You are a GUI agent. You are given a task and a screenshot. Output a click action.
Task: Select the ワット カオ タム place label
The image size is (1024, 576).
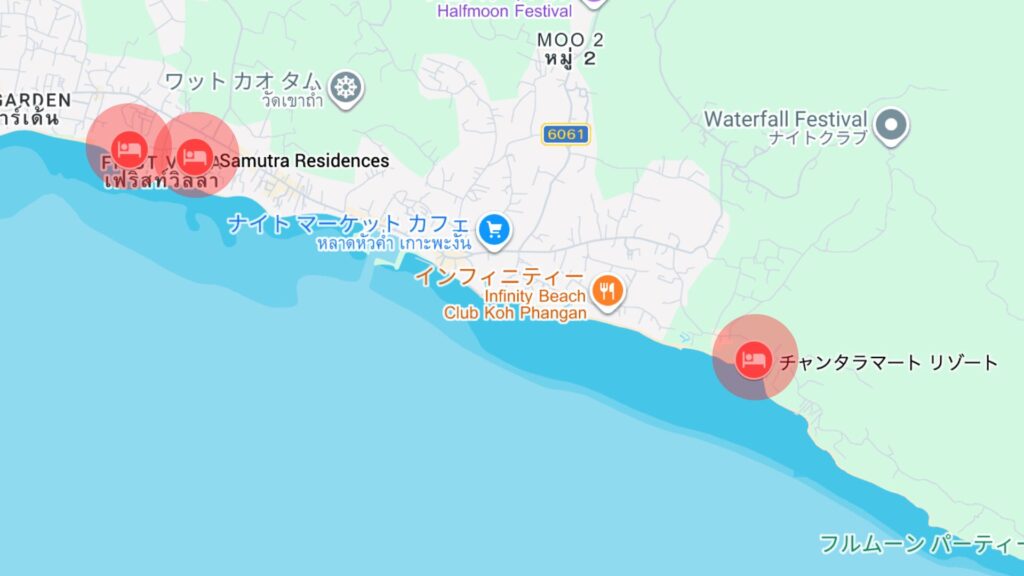point(243,82)
